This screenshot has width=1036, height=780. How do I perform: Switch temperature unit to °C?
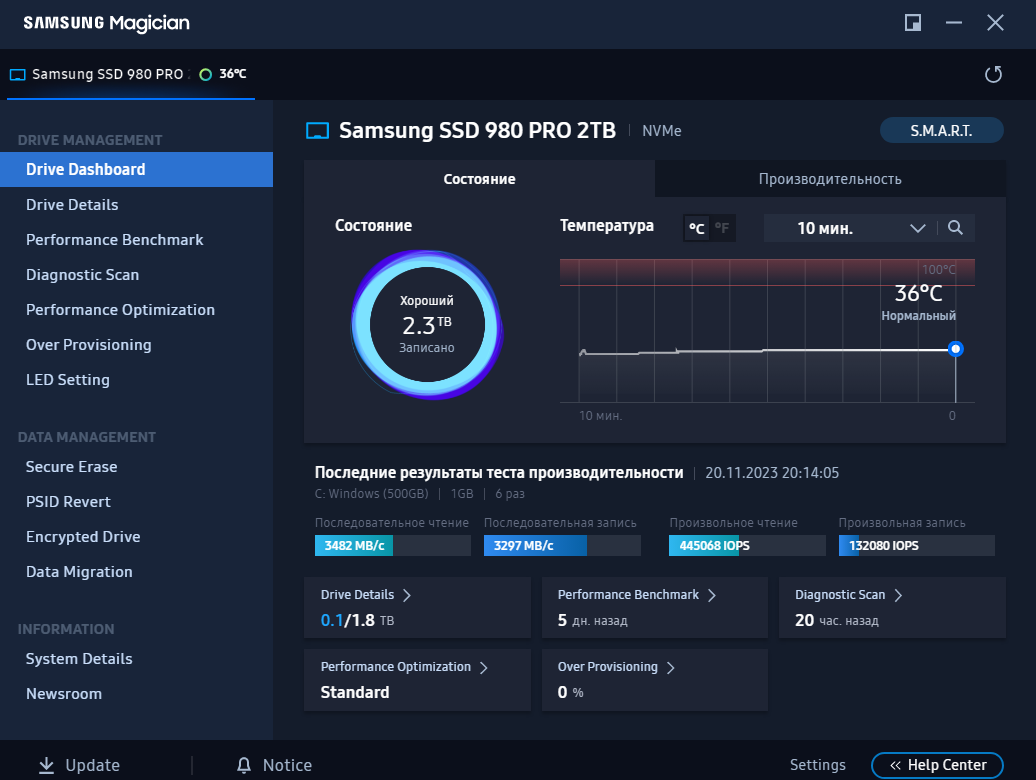pyautogui.click(x=696, y=229)
